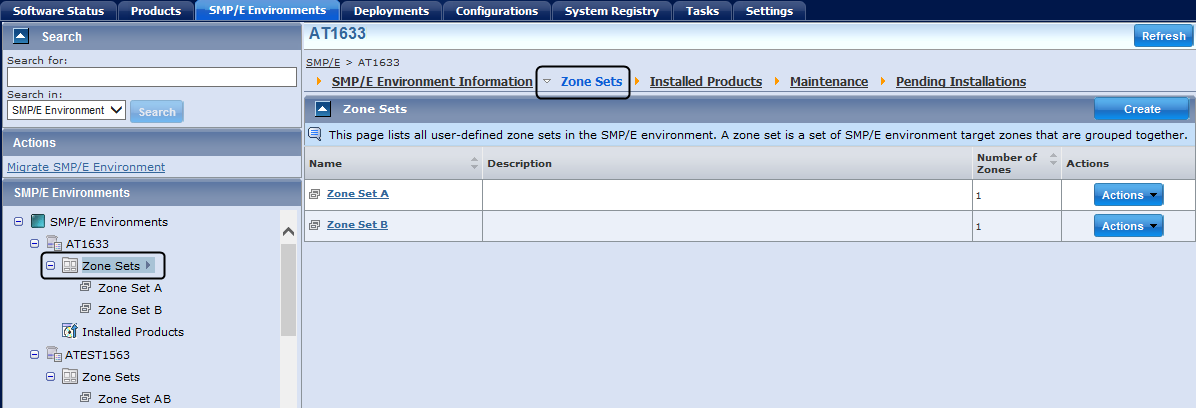Click the AT1633 environment icon in tree
This screenshot has height=408, width=1196.
(x=54, y=244)
